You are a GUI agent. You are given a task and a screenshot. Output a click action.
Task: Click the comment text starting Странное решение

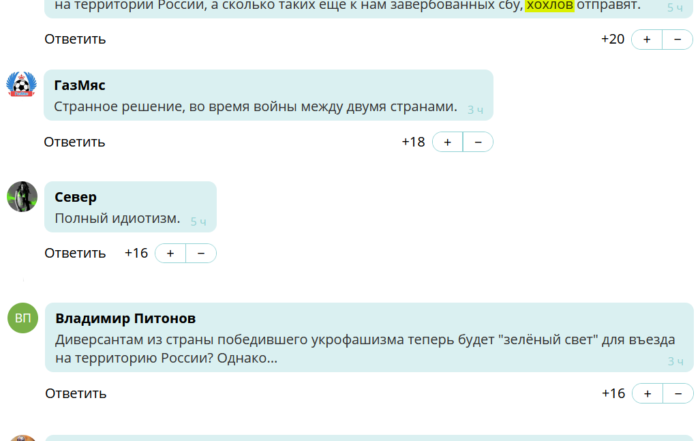coord(255,107)
